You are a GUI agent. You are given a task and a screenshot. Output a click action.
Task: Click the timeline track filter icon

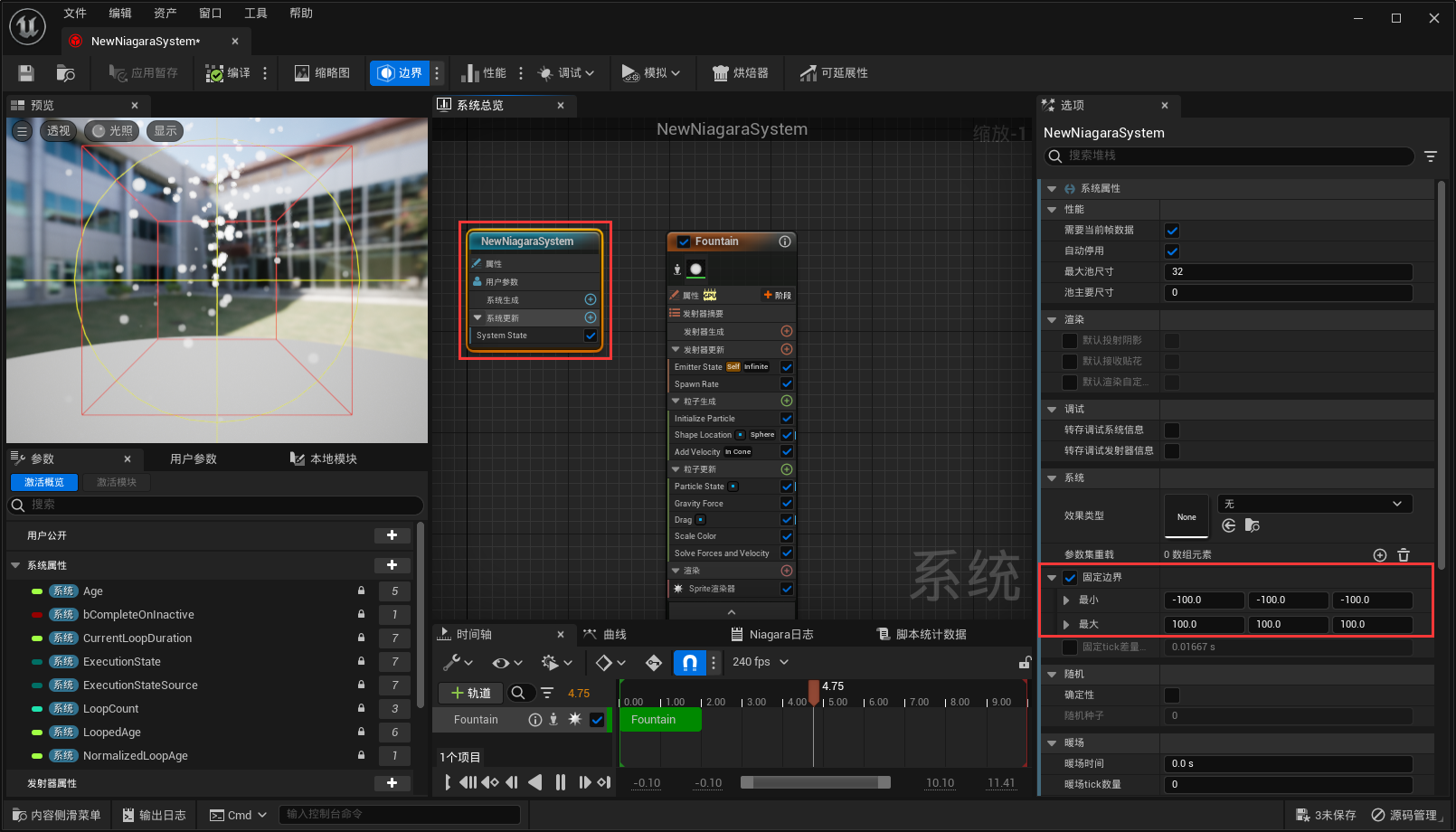pyautogui.click(x=547, y=693)
